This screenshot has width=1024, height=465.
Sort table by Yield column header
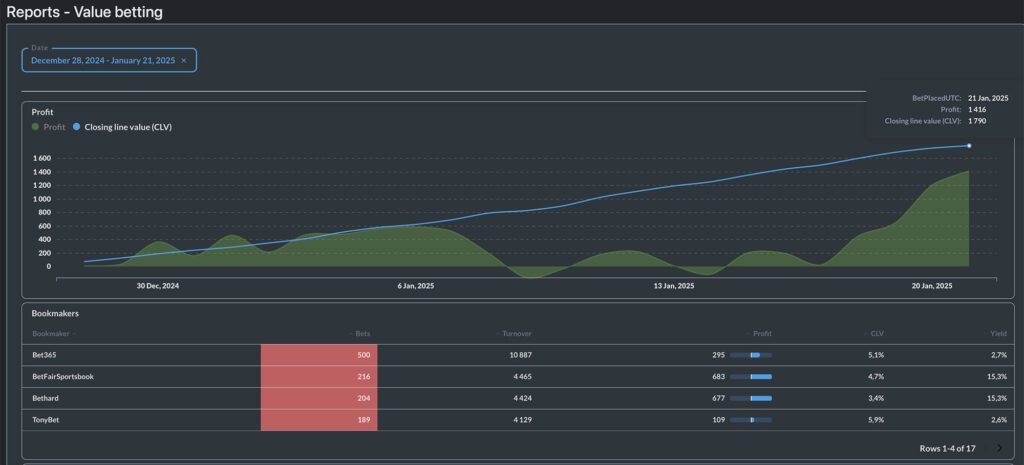(997, 333)
